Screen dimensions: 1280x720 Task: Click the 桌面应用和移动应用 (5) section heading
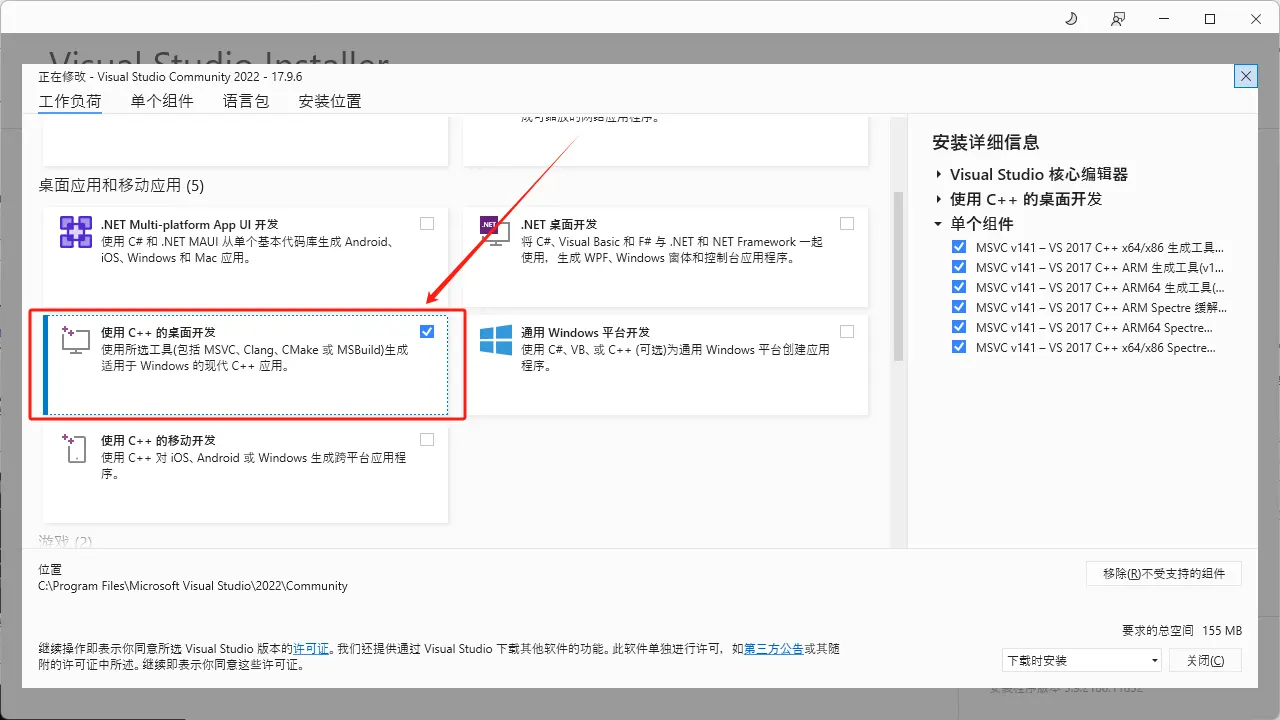pos(121,185)
